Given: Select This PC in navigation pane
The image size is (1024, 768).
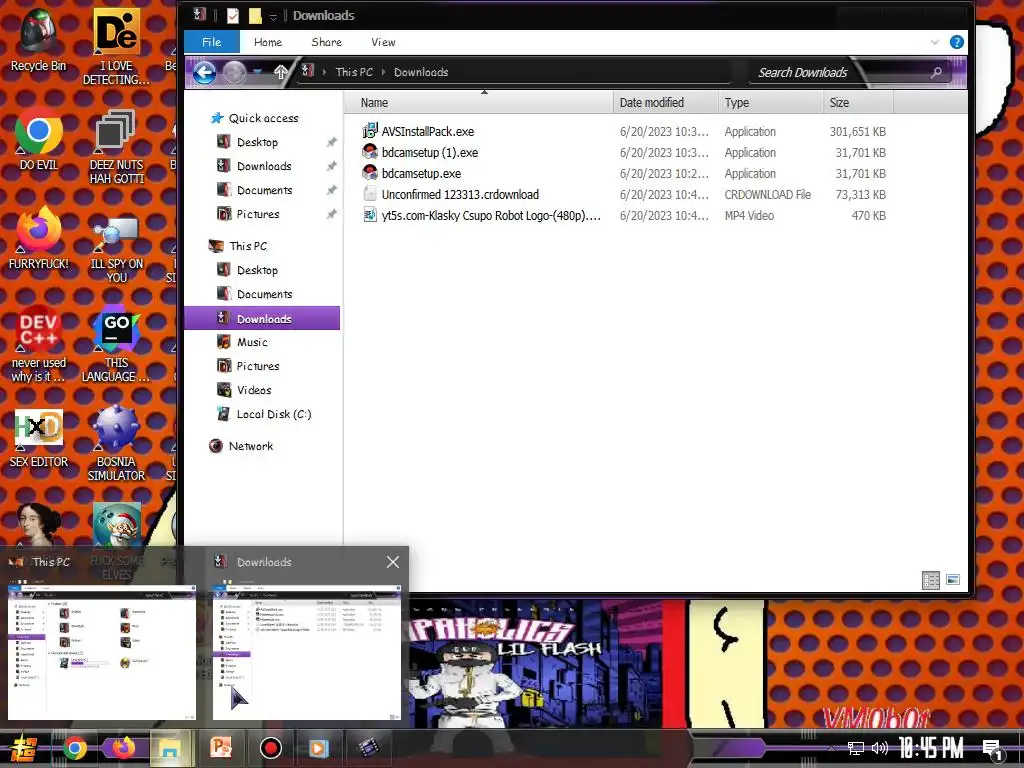Looking at the screenshot, I should (248, 246).
